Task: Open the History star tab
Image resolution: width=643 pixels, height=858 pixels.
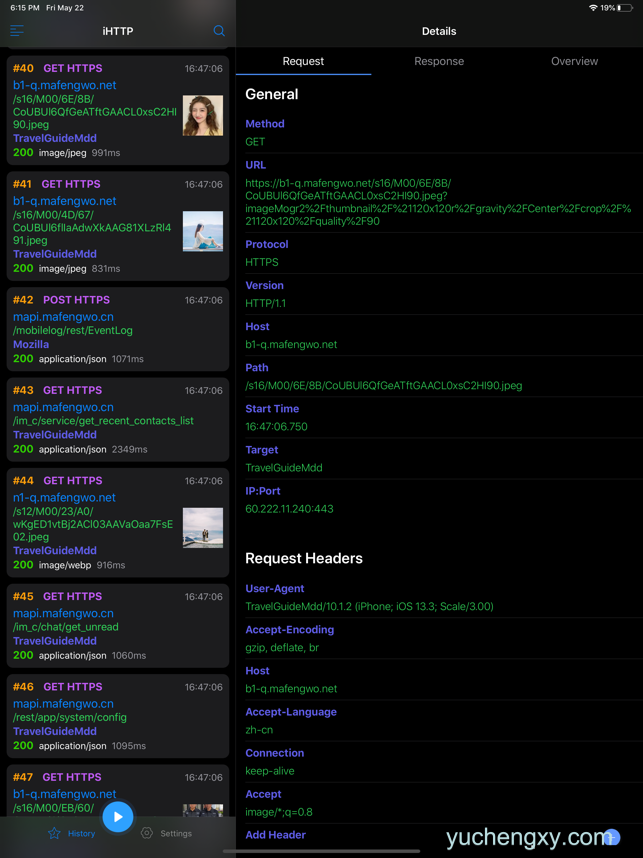Action: (x=72, y=833)
